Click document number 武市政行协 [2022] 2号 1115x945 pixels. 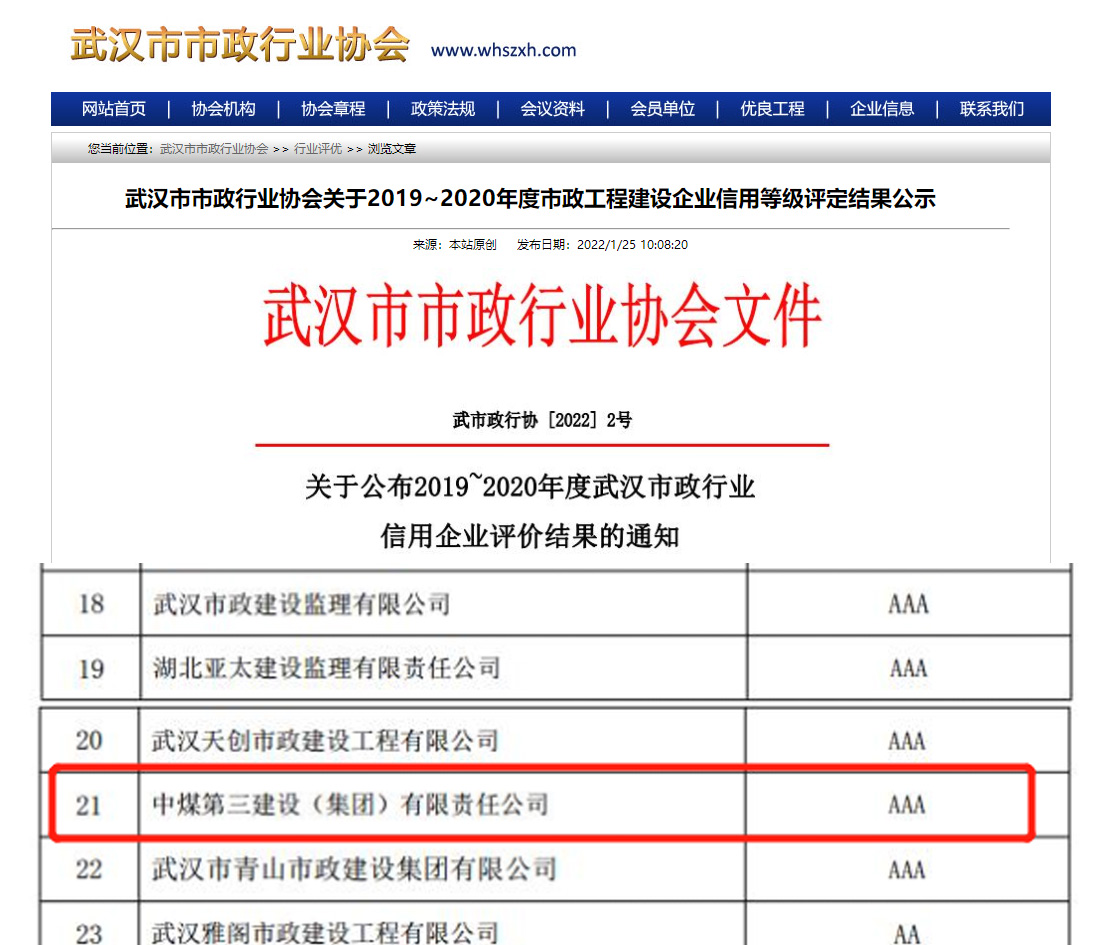pos(542,420)
